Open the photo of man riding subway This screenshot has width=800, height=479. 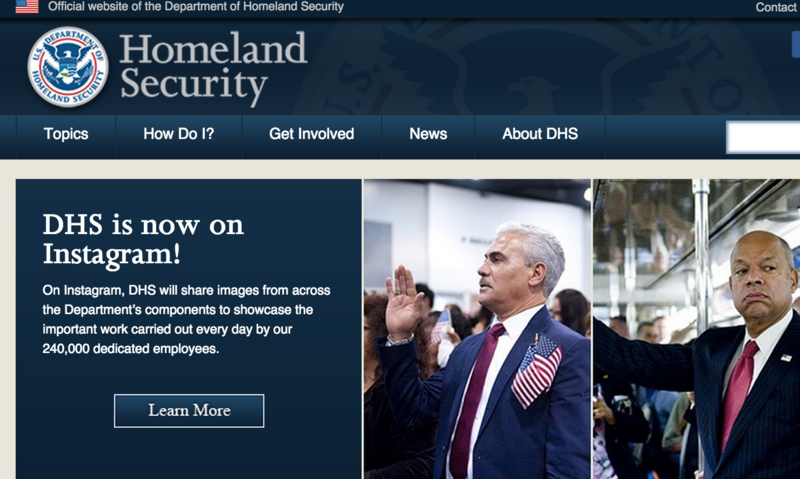coord(696,329)
